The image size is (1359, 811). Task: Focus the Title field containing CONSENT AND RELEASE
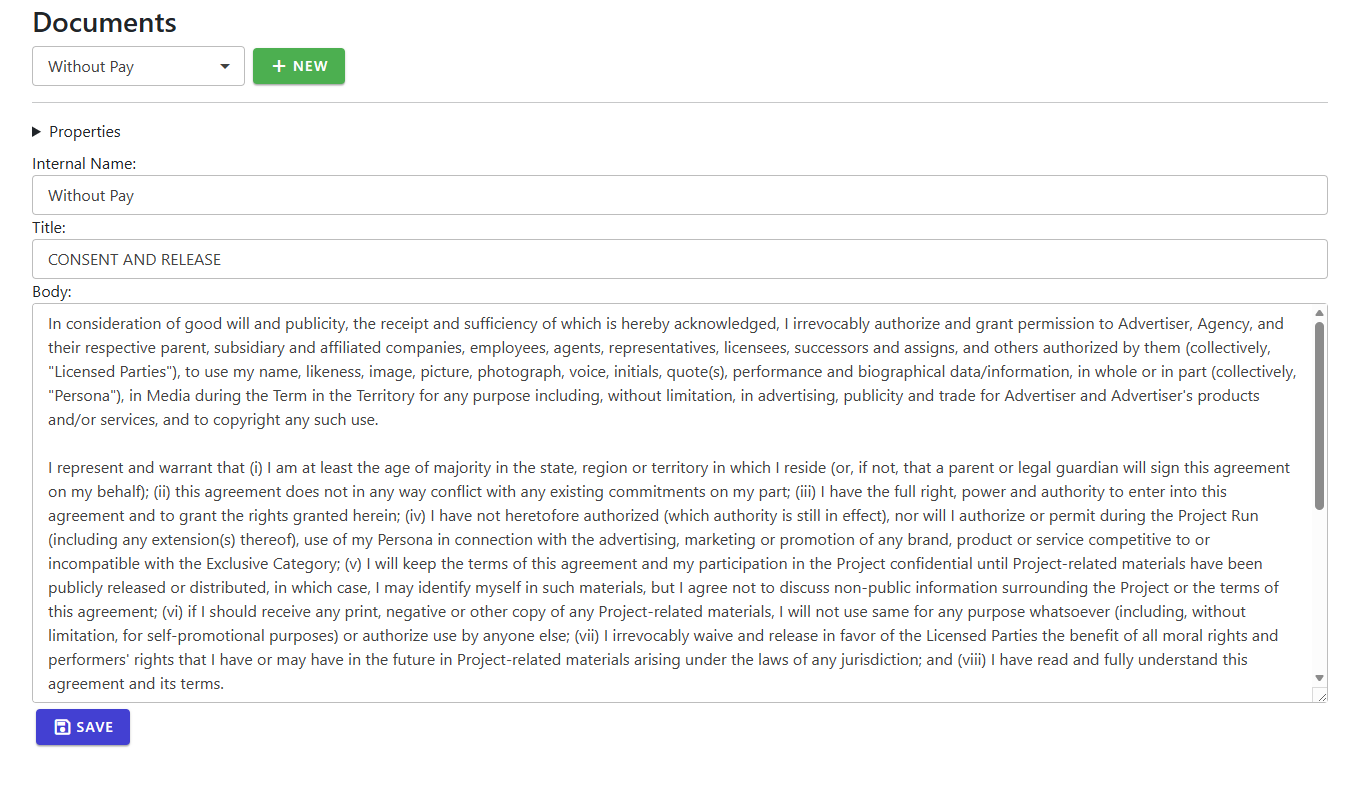pos(679,259)
